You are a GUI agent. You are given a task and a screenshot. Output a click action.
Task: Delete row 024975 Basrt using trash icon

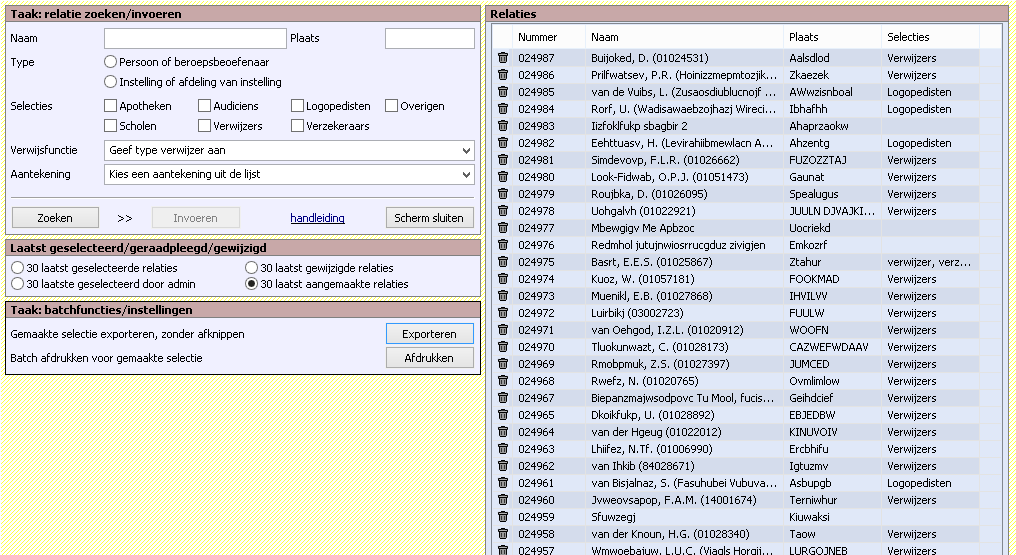[503, 262]
